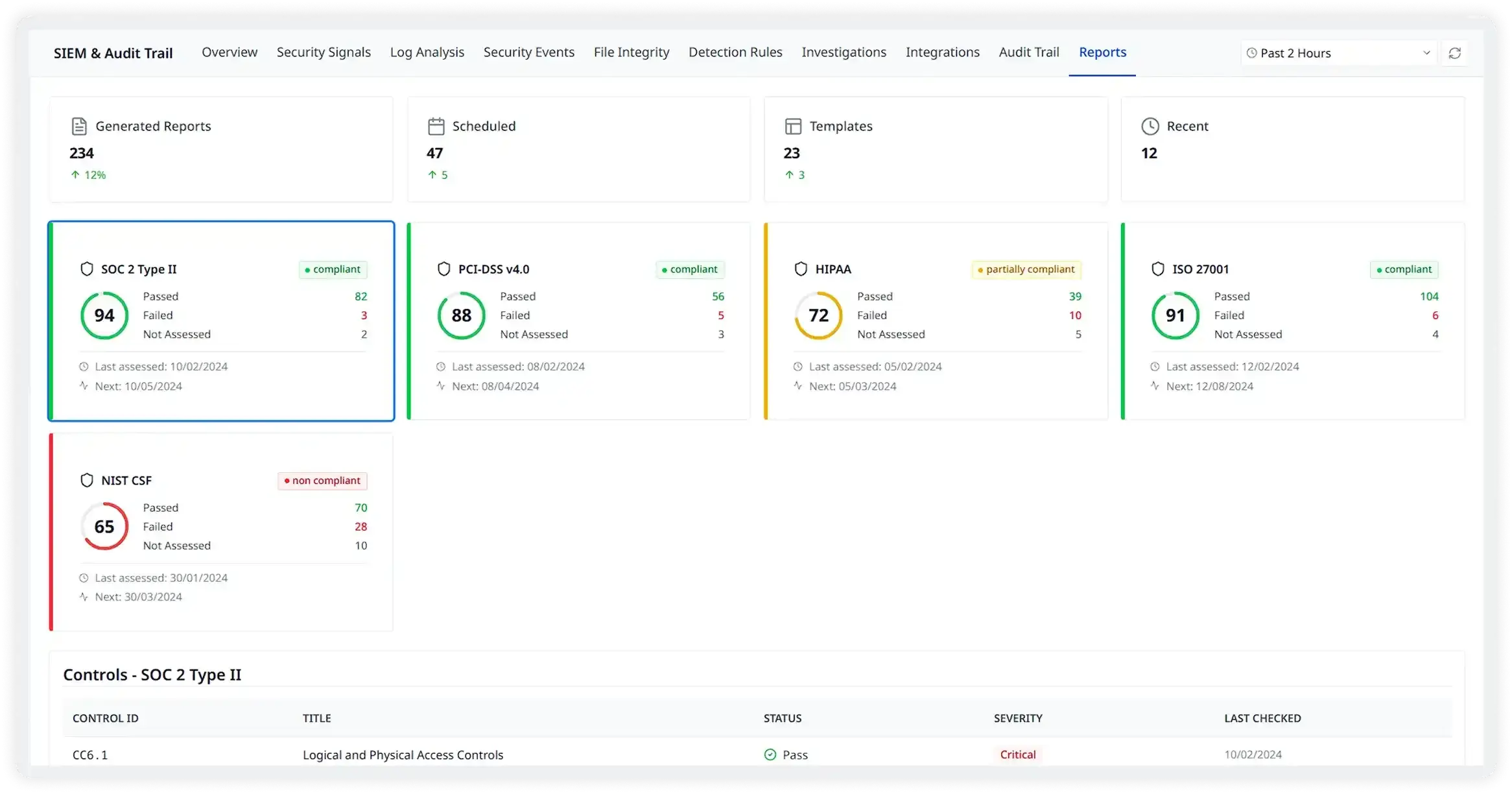Click the shield icon beside HIPAA

click(x=801, y=269)
